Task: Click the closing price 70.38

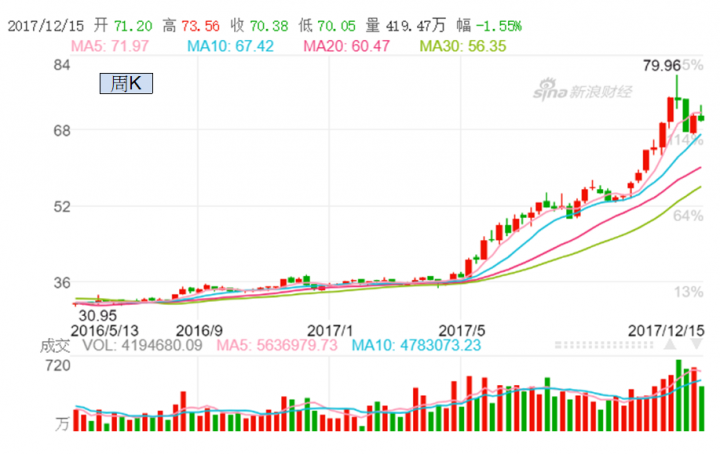Action: pyautogui.click(x=269, y=26)
